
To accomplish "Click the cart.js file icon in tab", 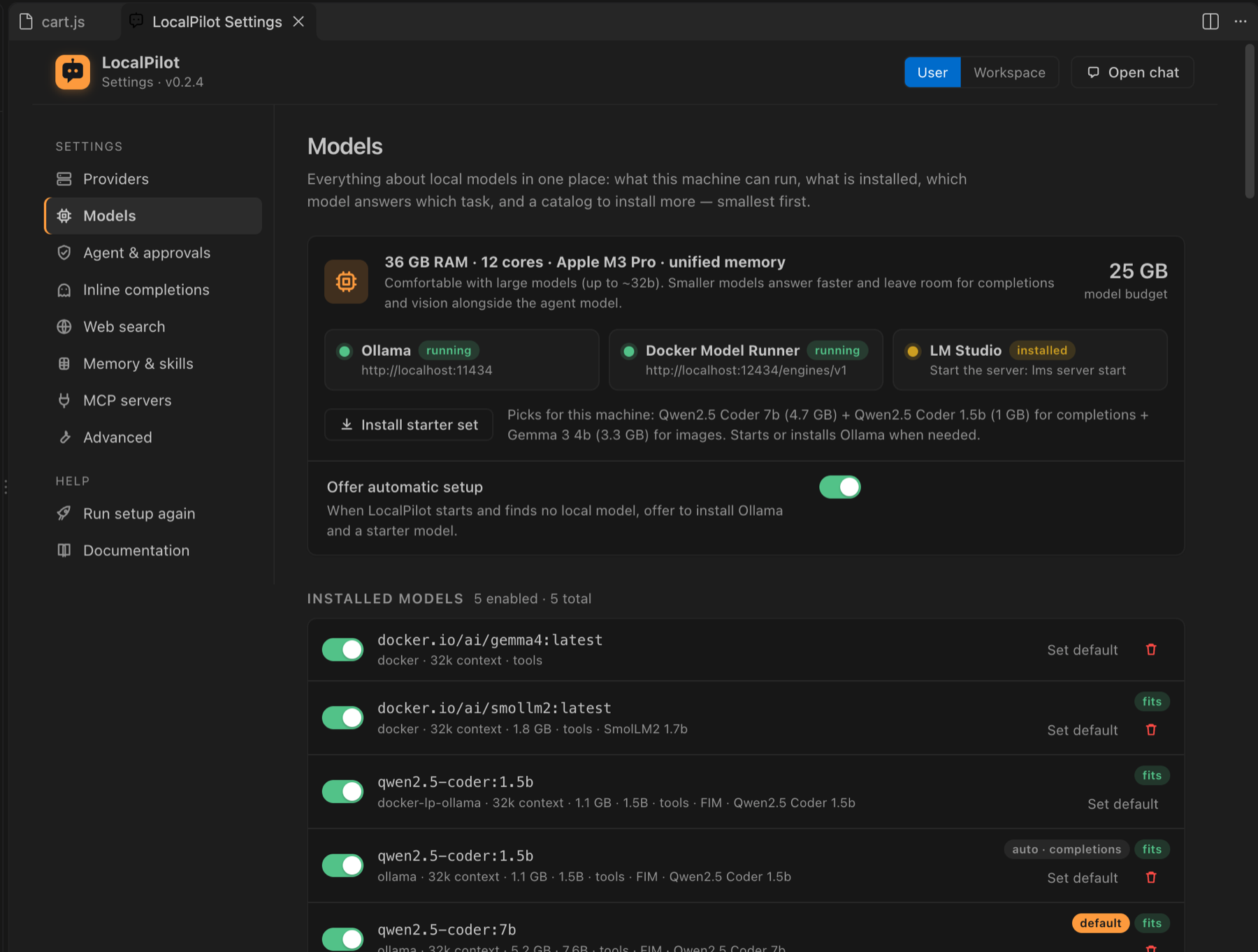I will point(26,22).
